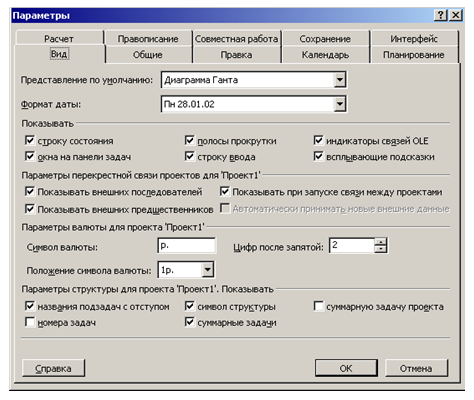
Task: Toggle the "строку состояния" checkbox
Action: pos(30,140)
